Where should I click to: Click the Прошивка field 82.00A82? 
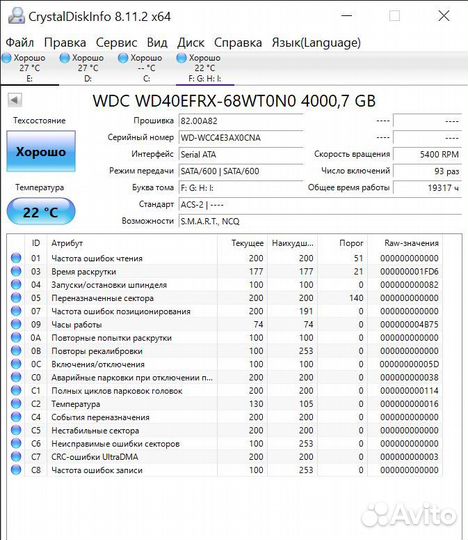click(x=241, y=121)
